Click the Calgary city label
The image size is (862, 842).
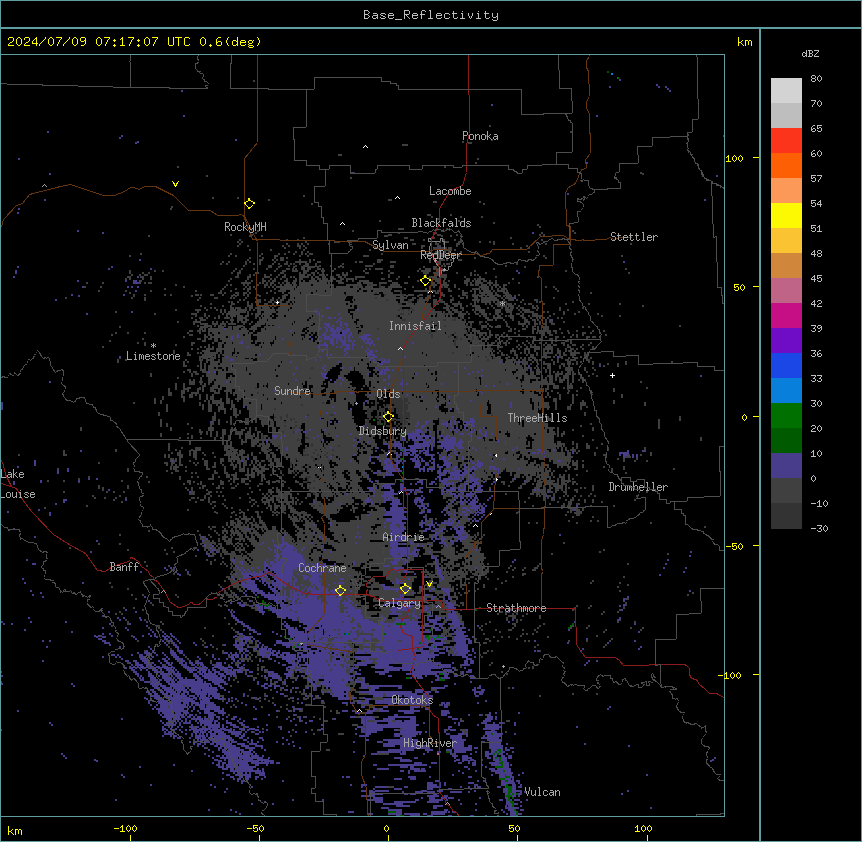point(399,603)
